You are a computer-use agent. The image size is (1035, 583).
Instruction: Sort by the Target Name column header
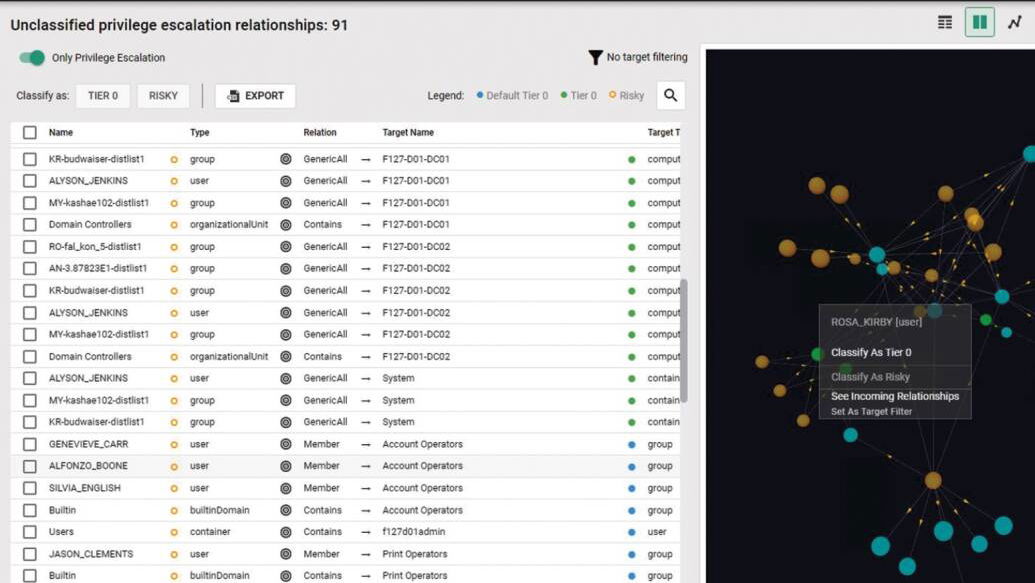(x=408, y=132)
